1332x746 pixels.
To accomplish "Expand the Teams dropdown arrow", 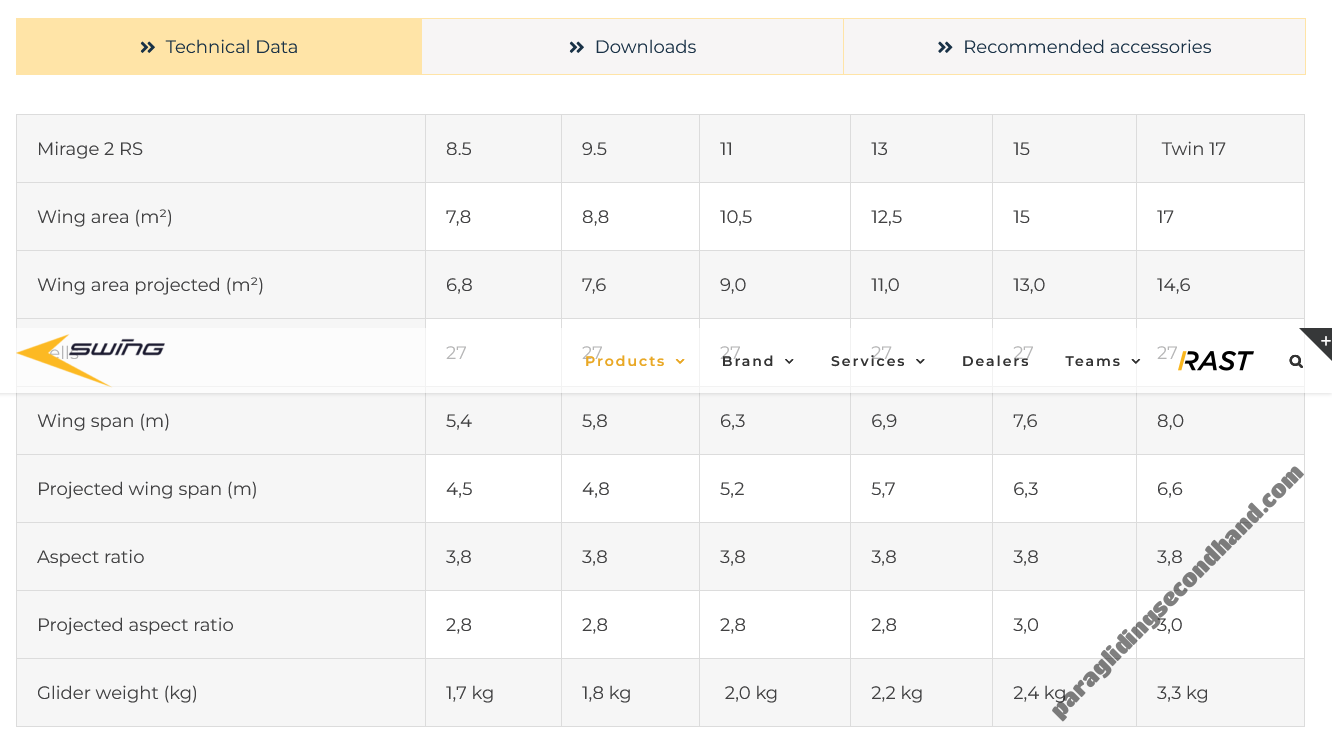I will click(x=1136, y=361).
